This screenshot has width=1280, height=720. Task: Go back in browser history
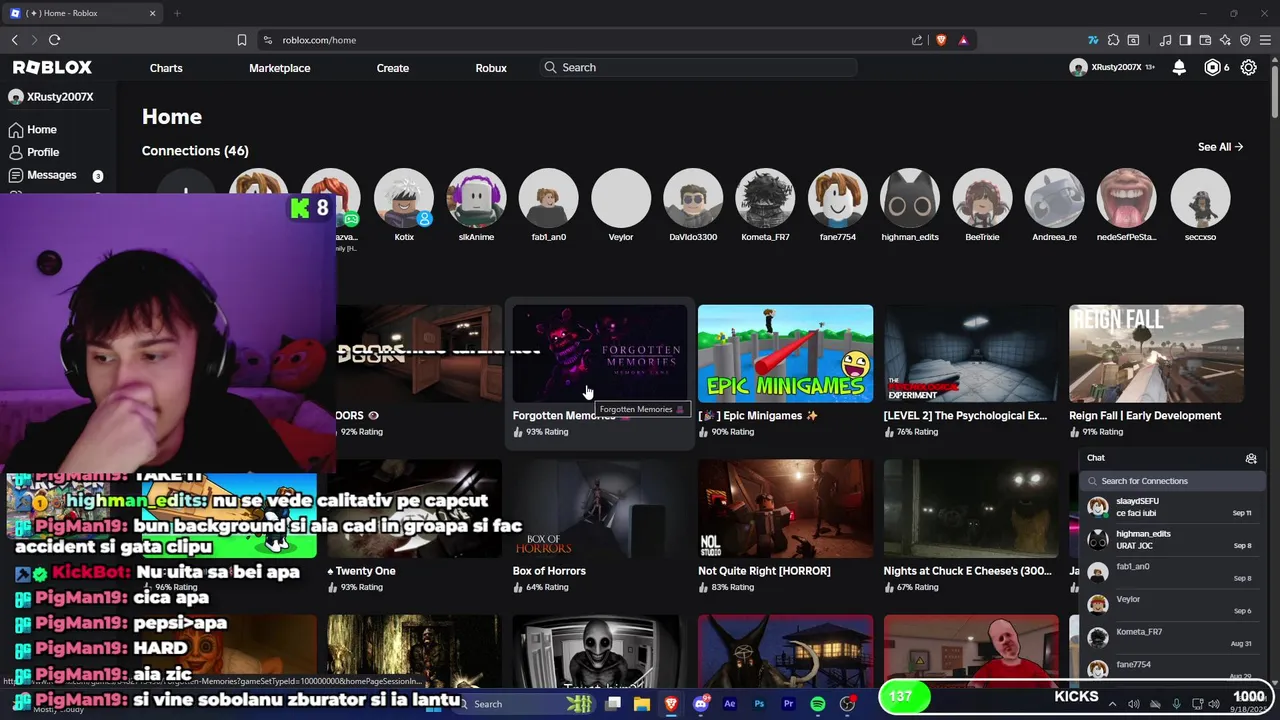[14, 40]
